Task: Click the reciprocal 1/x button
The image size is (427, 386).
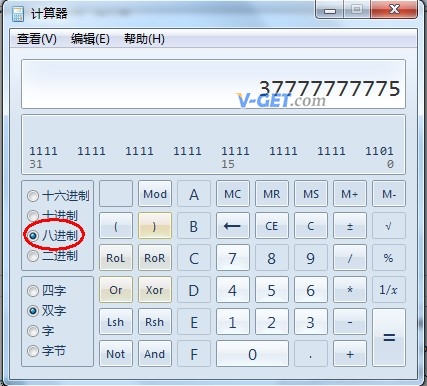Action: pos(389,290)
